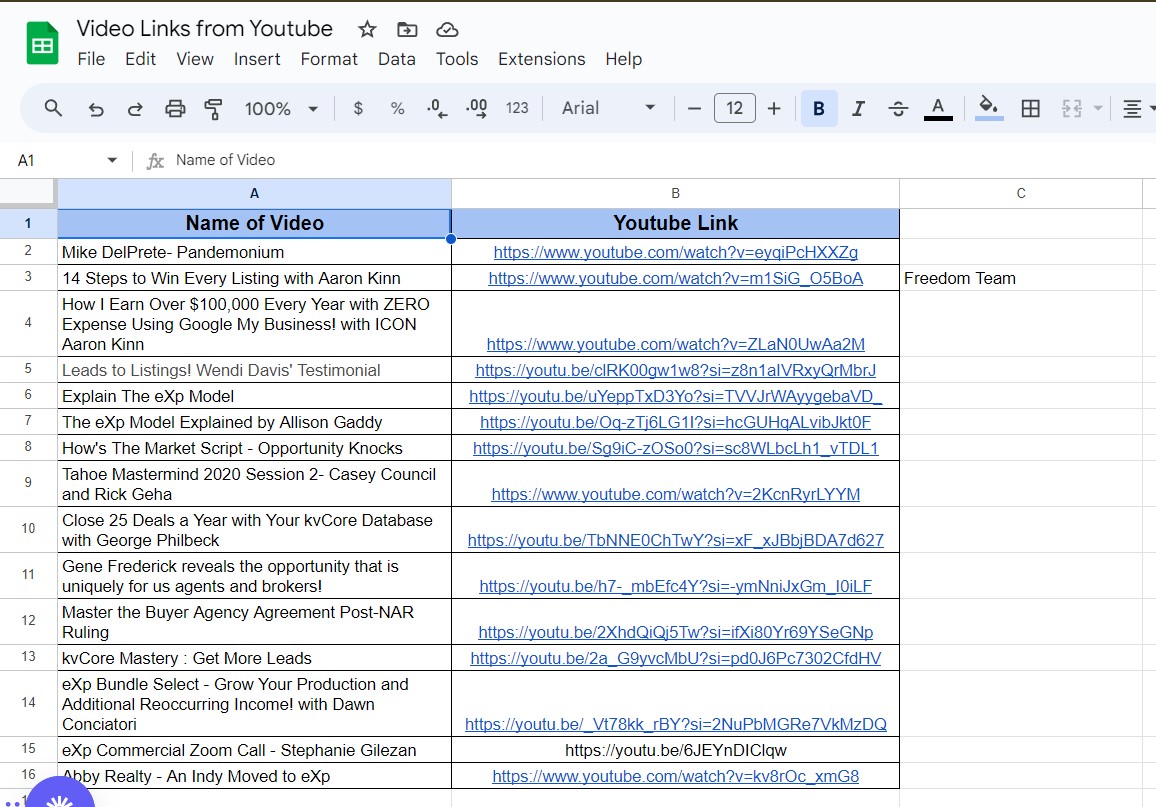Image resolution: width=1156 pixels, height=807 pixels.
Task: Open the Tahoe Mastermind 2020 YouTube link
Action: click(675, 494)
